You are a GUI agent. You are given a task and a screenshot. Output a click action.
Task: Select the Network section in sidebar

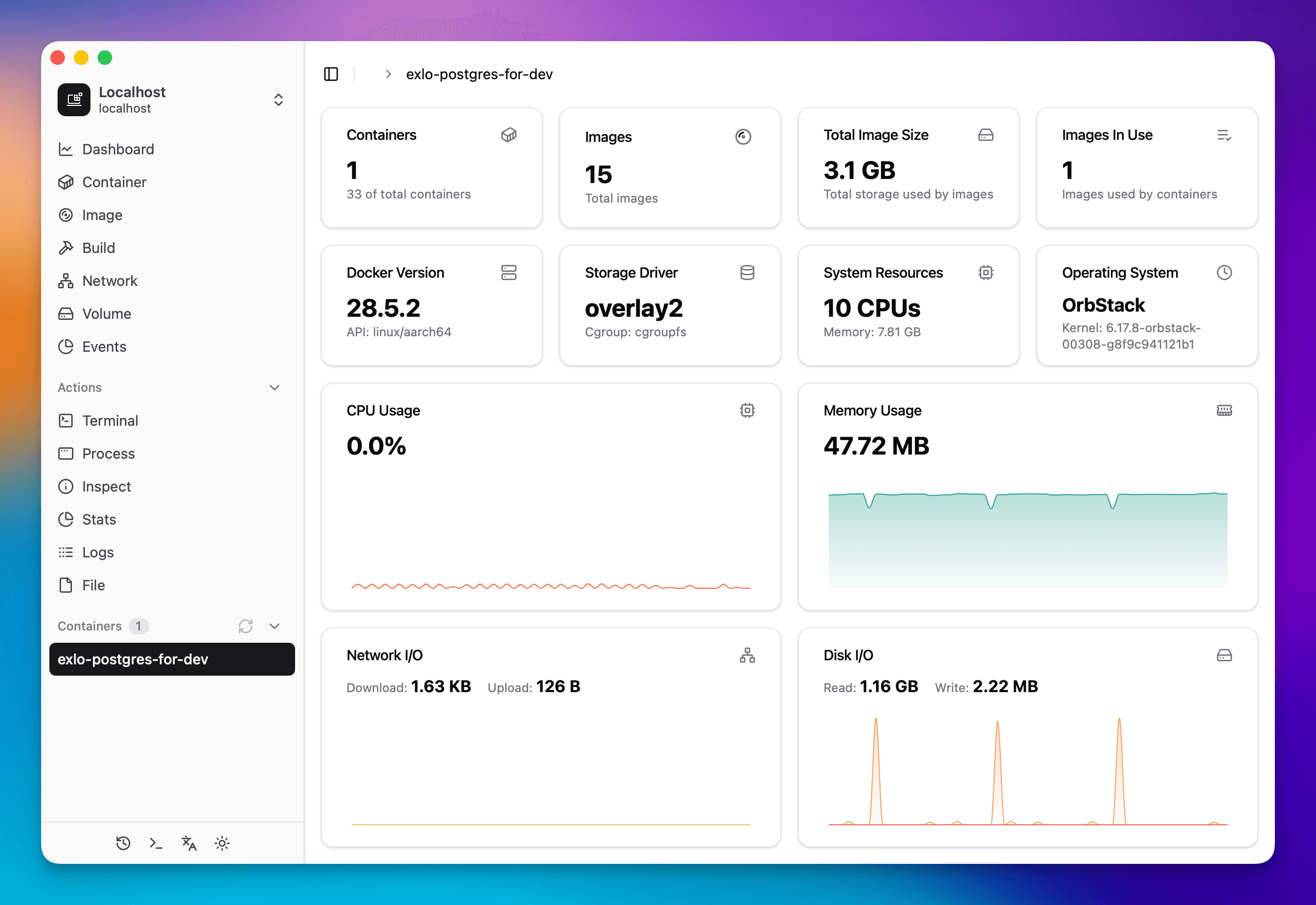point(109,281)
